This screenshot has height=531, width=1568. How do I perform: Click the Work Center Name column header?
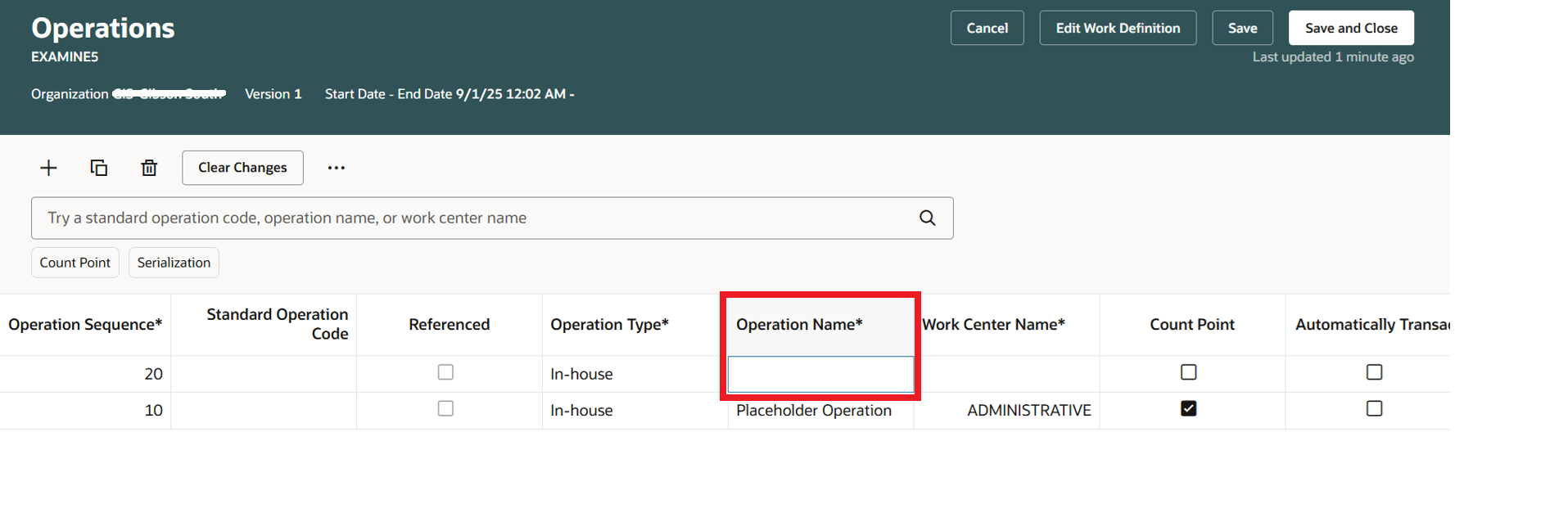(x=1006, y=325)
